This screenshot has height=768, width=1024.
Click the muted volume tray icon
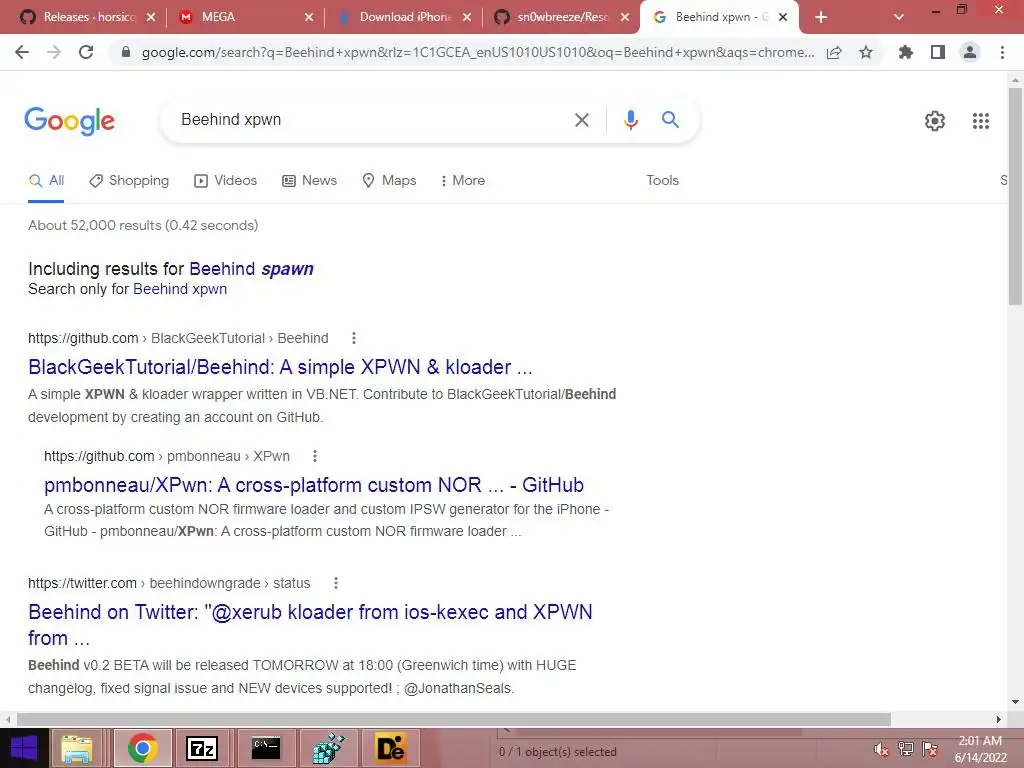click(x=881, y=749)
